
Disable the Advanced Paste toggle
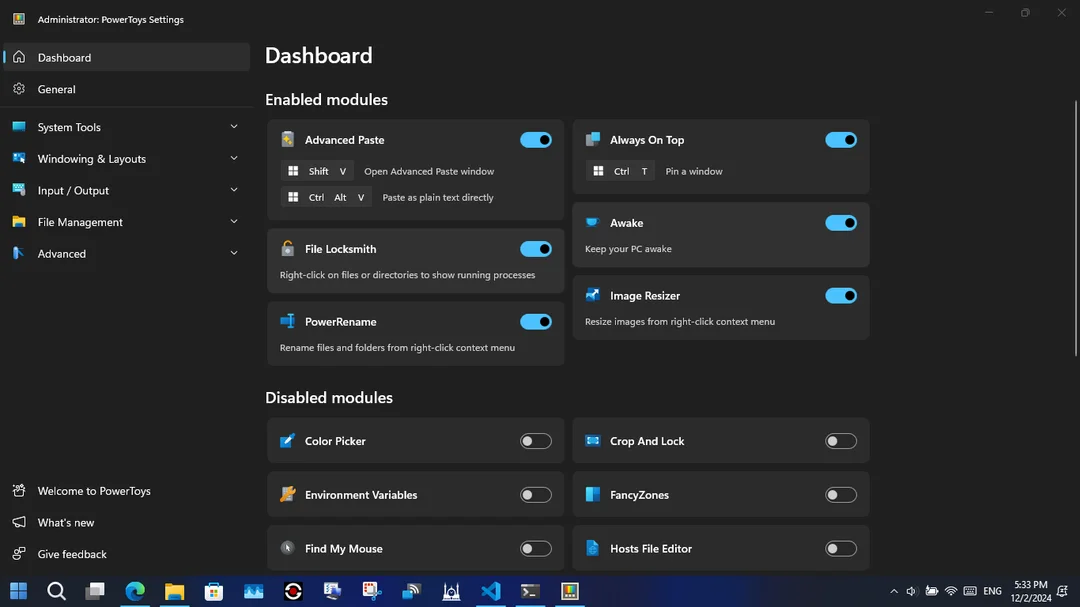coord(536,140)
